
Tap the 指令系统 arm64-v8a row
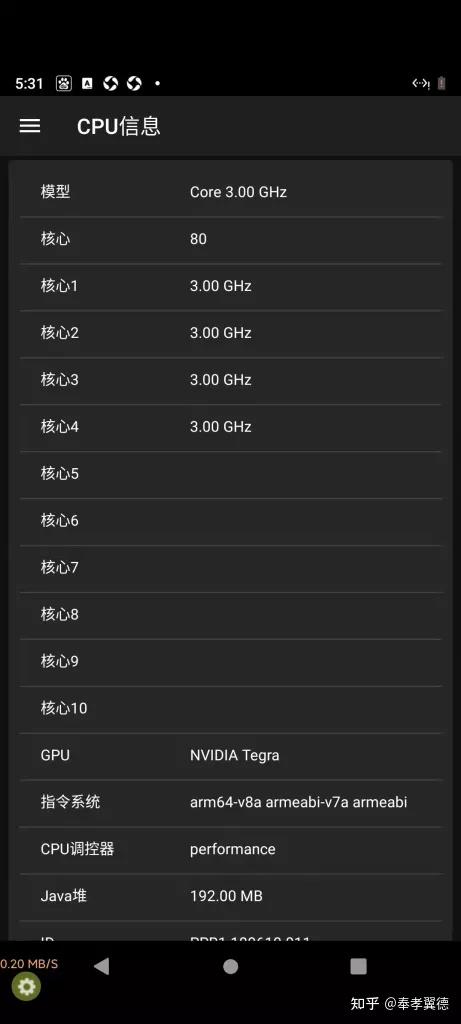(x=230, y=803)
